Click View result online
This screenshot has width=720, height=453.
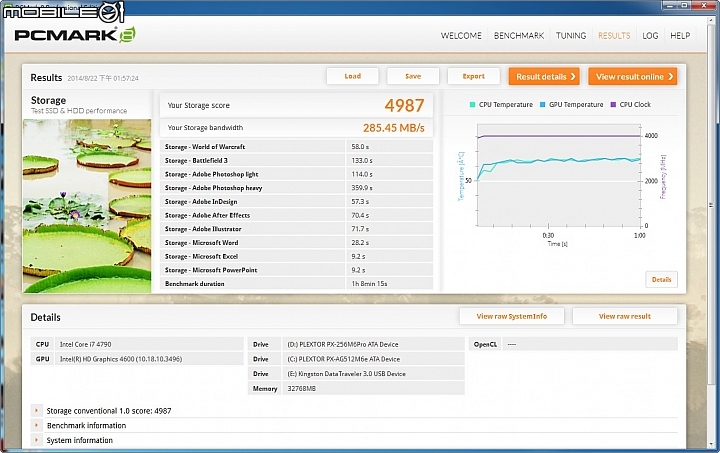(x=633, y=77)
